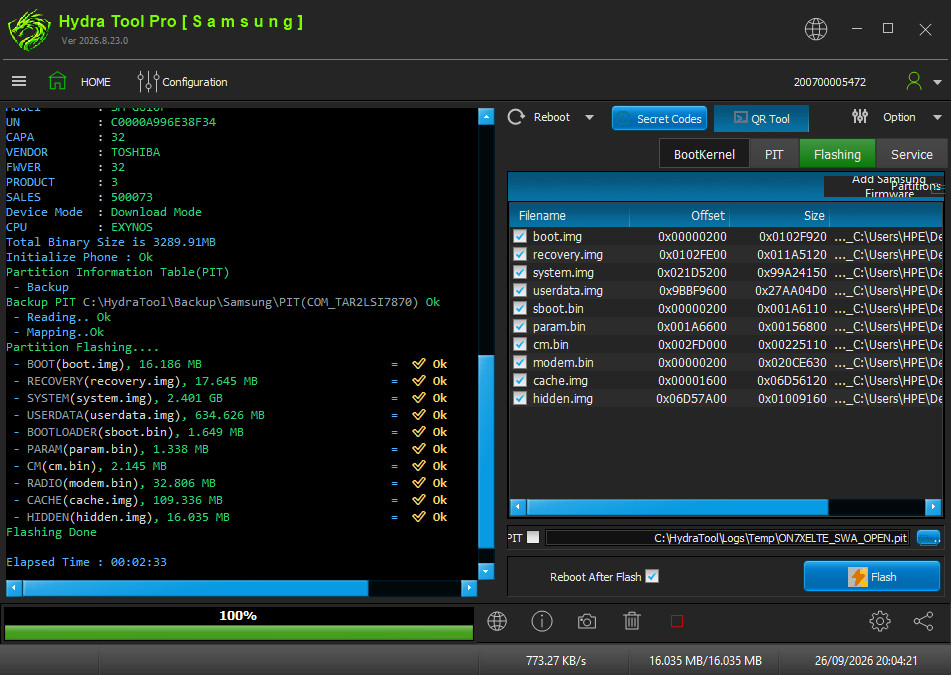Viewport: 951px width, 675px height.
Task: Uncheck the sboot.bin checkbox
Action: (520, 308)
